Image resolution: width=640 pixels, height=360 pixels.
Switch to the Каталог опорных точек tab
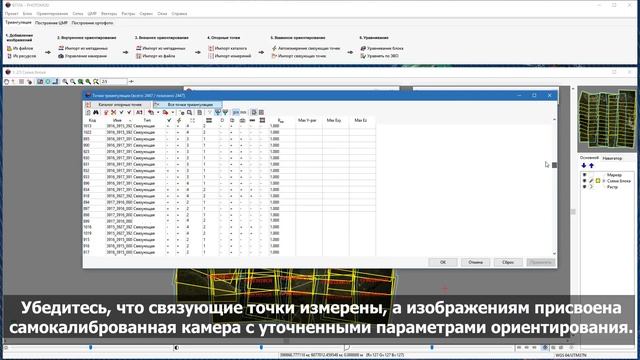coord(118,104)
